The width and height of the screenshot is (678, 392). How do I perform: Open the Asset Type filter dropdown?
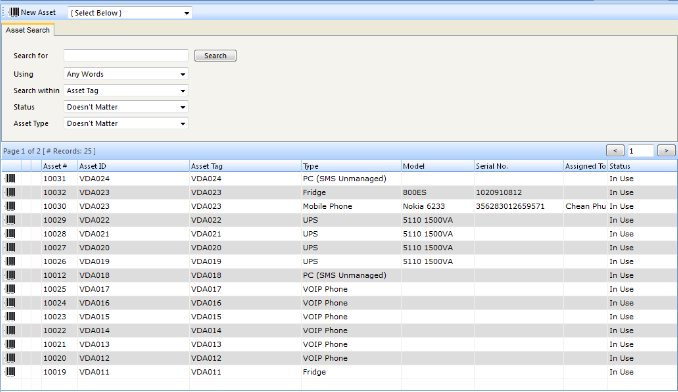pos(126,124)
